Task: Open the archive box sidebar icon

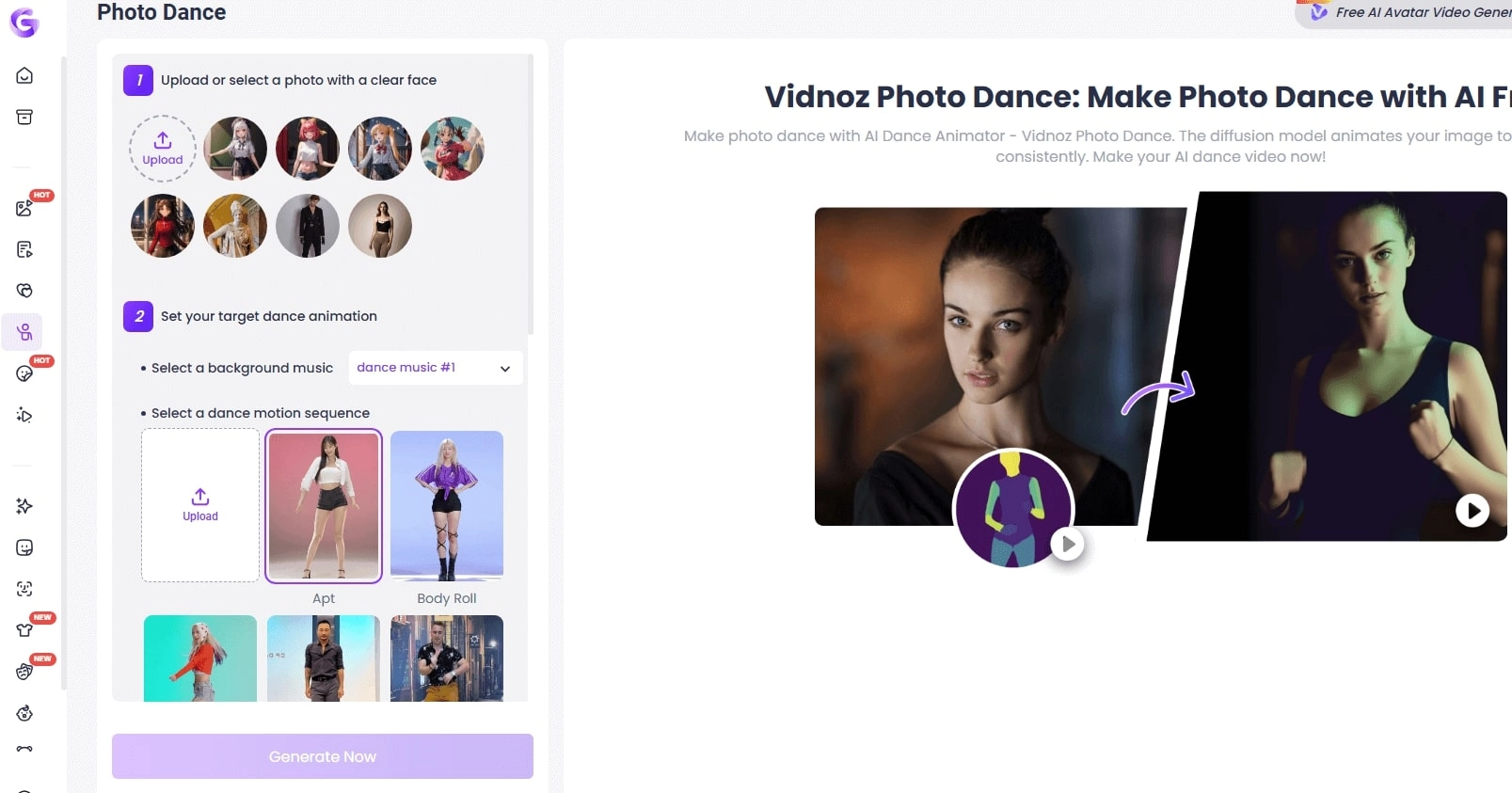Action: click(x=24, y=117)
